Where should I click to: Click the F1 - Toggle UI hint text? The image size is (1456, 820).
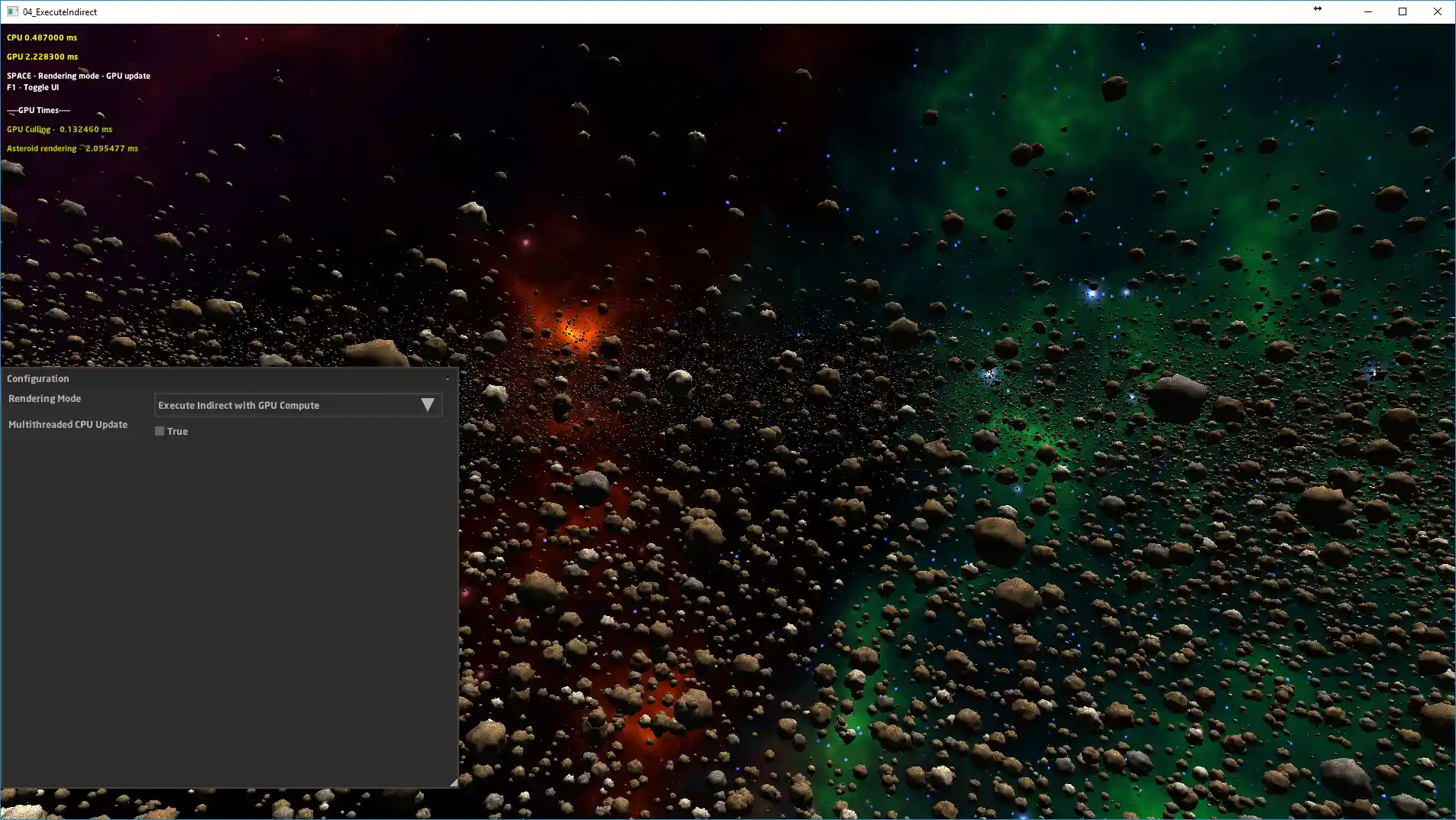click(x=33, y=87)
